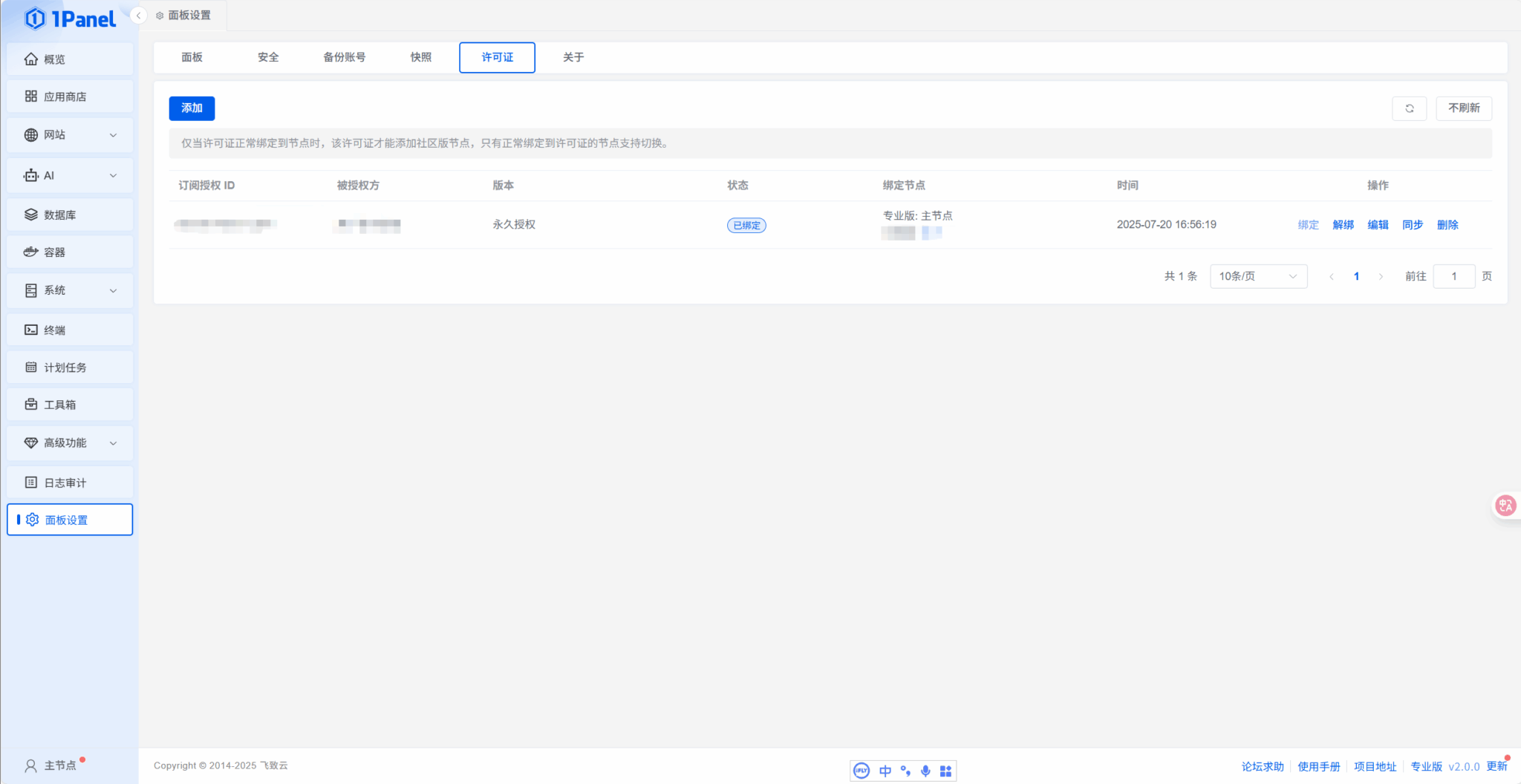
Task: Click the 删除 link in license row
Action: click(x=1447, y=225)
